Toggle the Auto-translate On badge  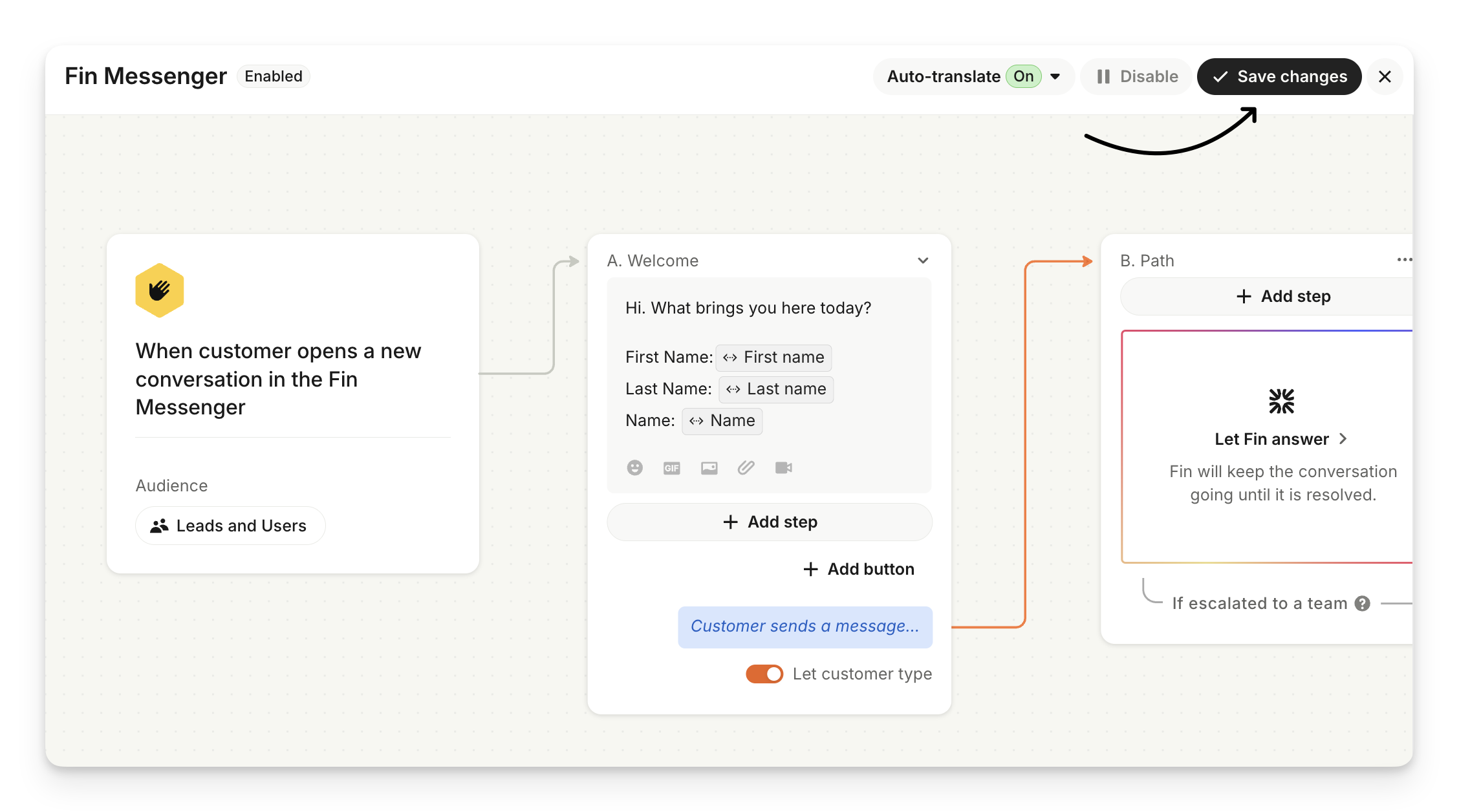pyautogui.click(x=1023, y=76)
